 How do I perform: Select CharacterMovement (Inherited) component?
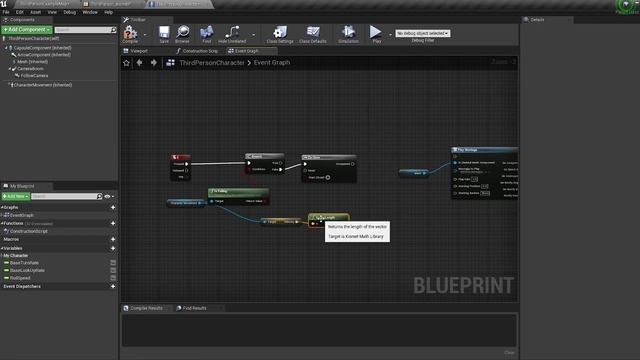[42, 85]
